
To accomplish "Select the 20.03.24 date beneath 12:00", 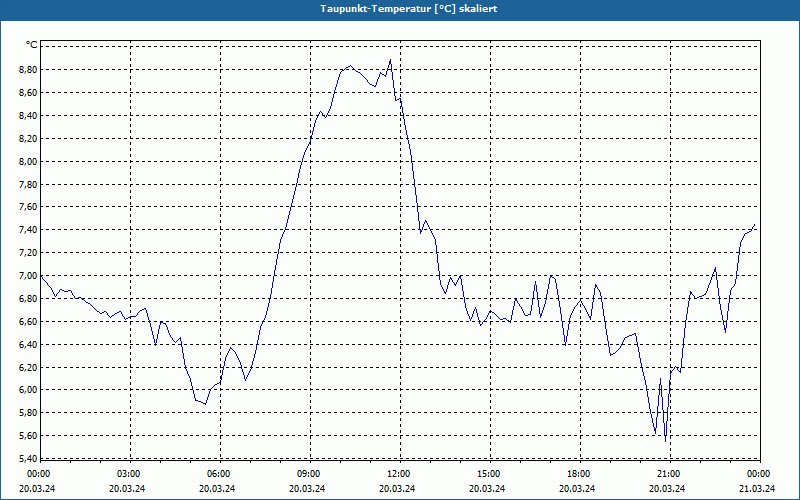I will (x=397, y=488).
